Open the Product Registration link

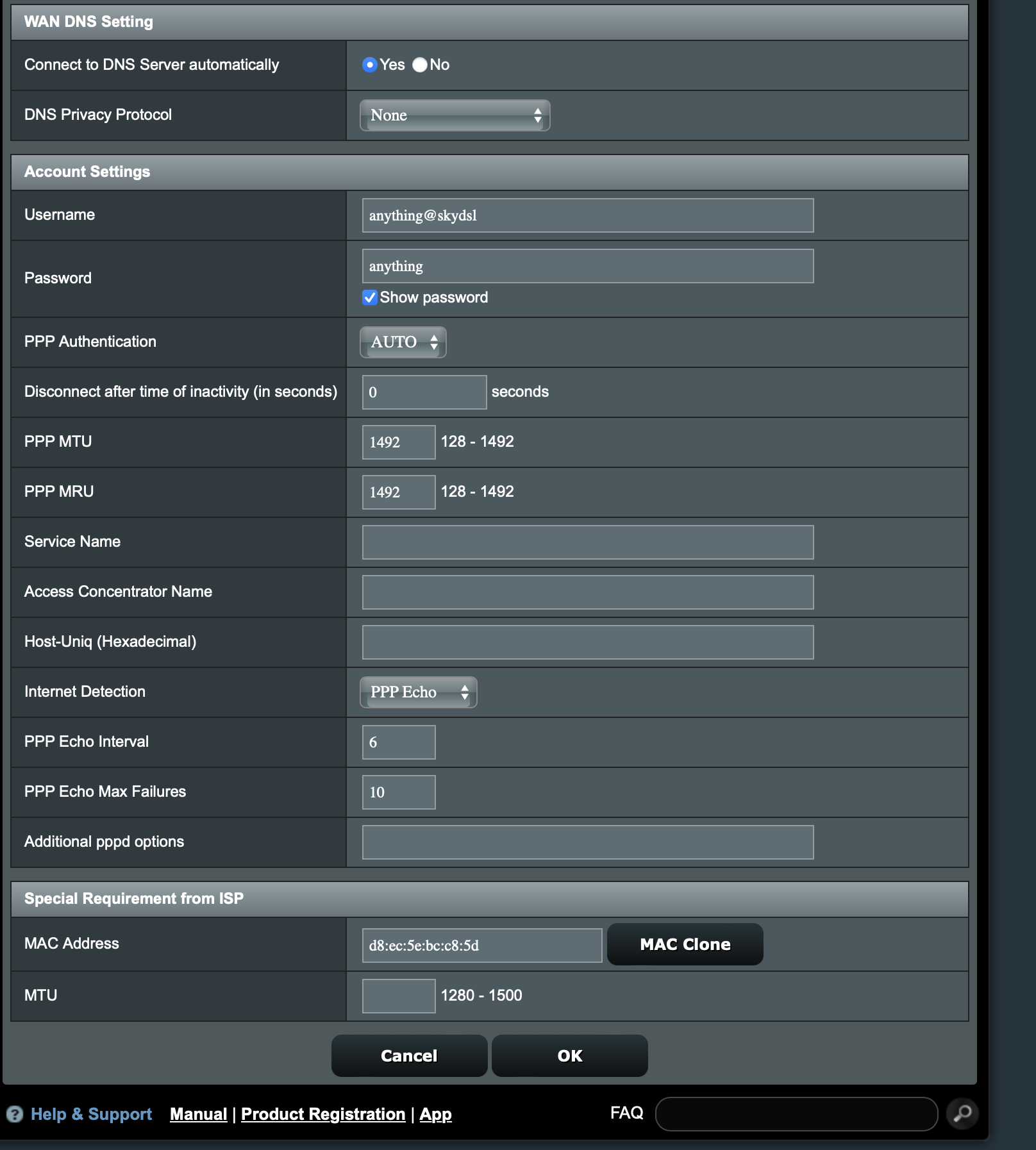322,1114
